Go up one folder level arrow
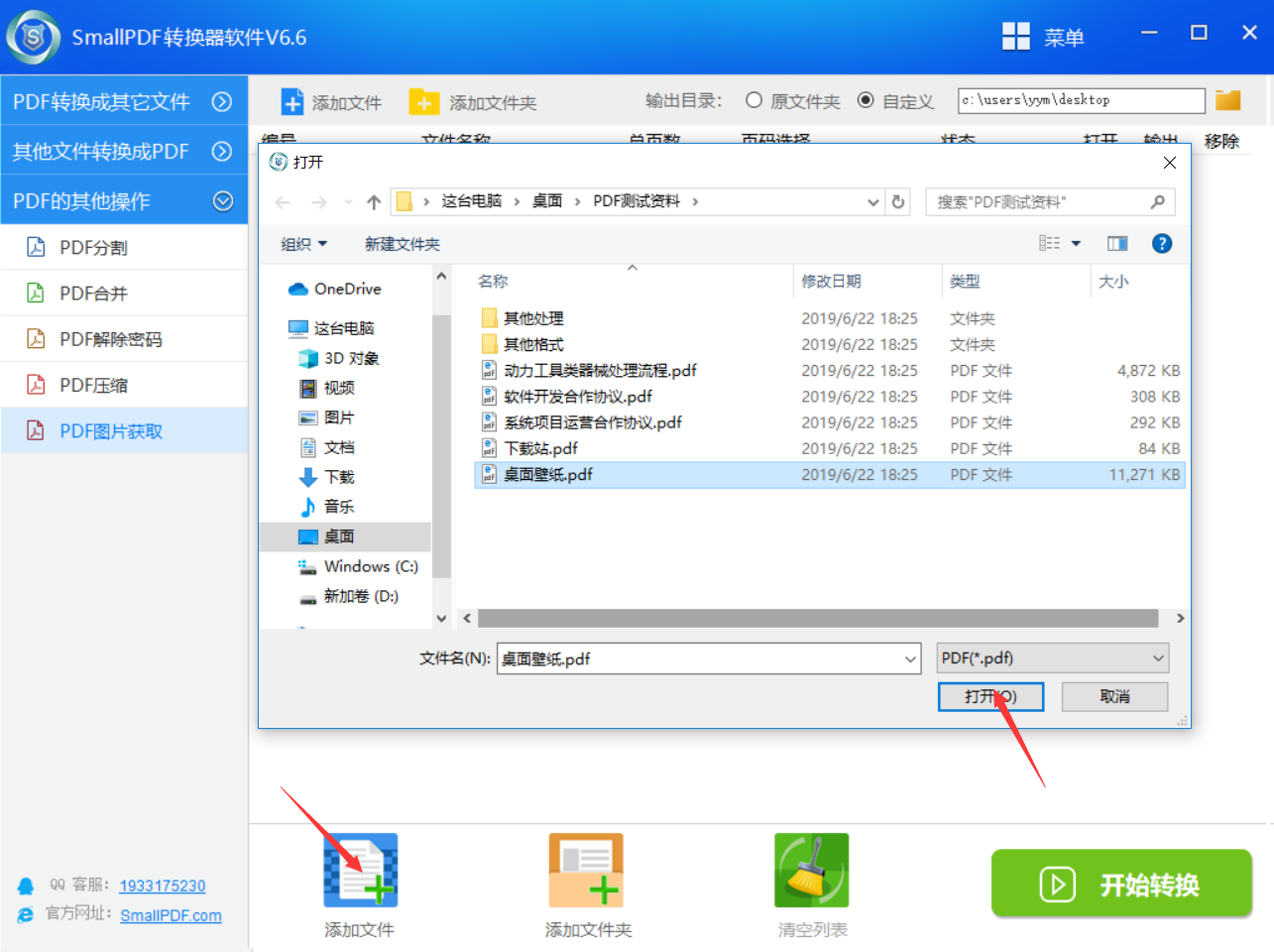The image size is (1274, 952). (374, 202)
